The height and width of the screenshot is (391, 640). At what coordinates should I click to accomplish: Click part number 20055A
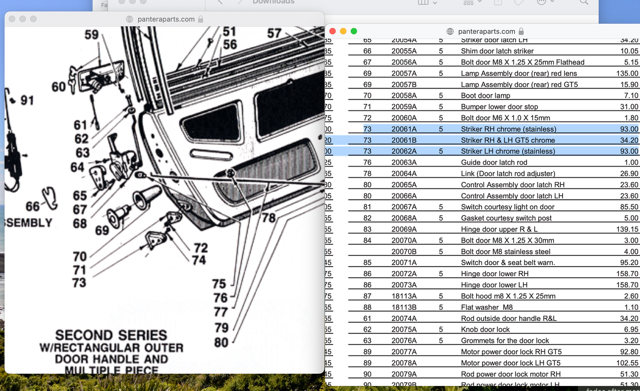click(404, 51)
